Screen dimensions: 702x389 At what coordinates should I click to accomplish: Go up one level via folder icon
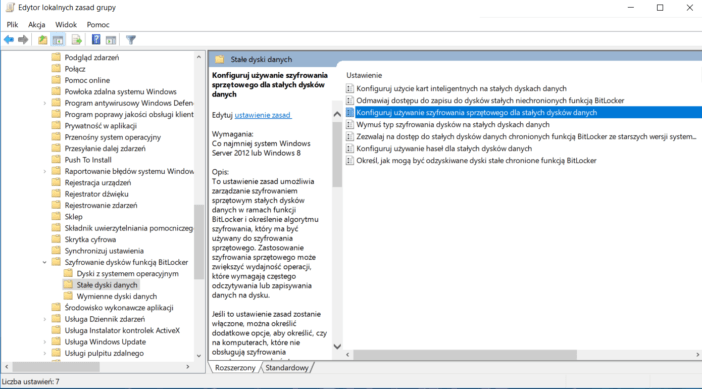pos(43,40)
